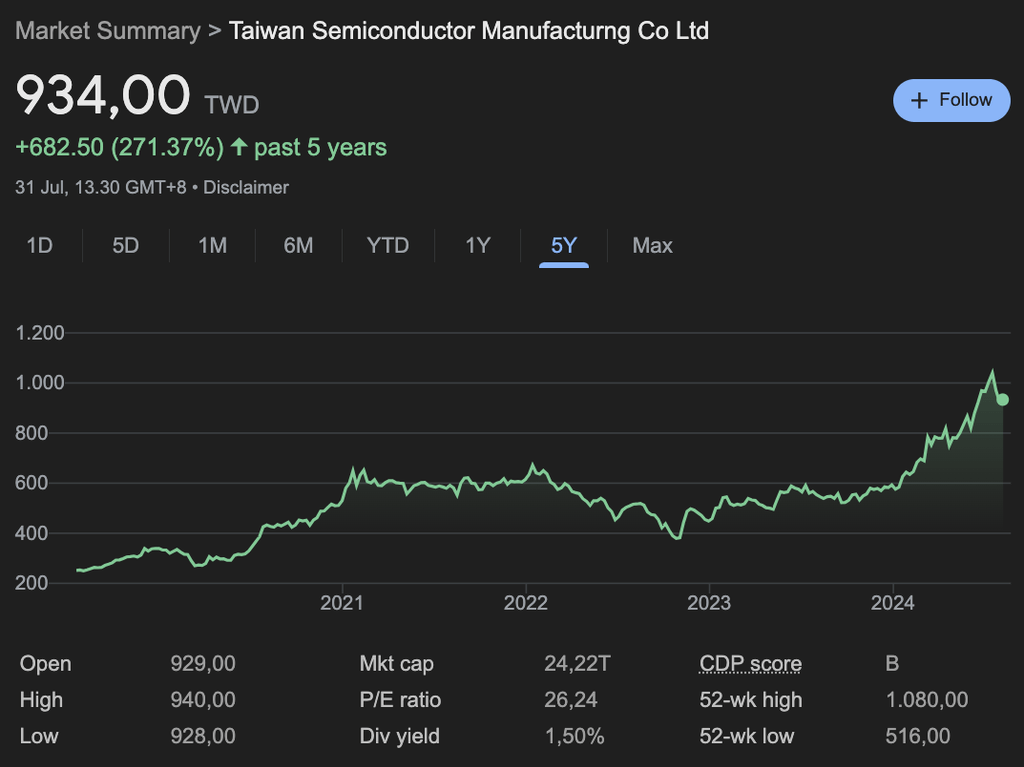Viewport: 1024px width, 767px height.
Task: Switch to the Max range tab
Action: coord(652,245)
